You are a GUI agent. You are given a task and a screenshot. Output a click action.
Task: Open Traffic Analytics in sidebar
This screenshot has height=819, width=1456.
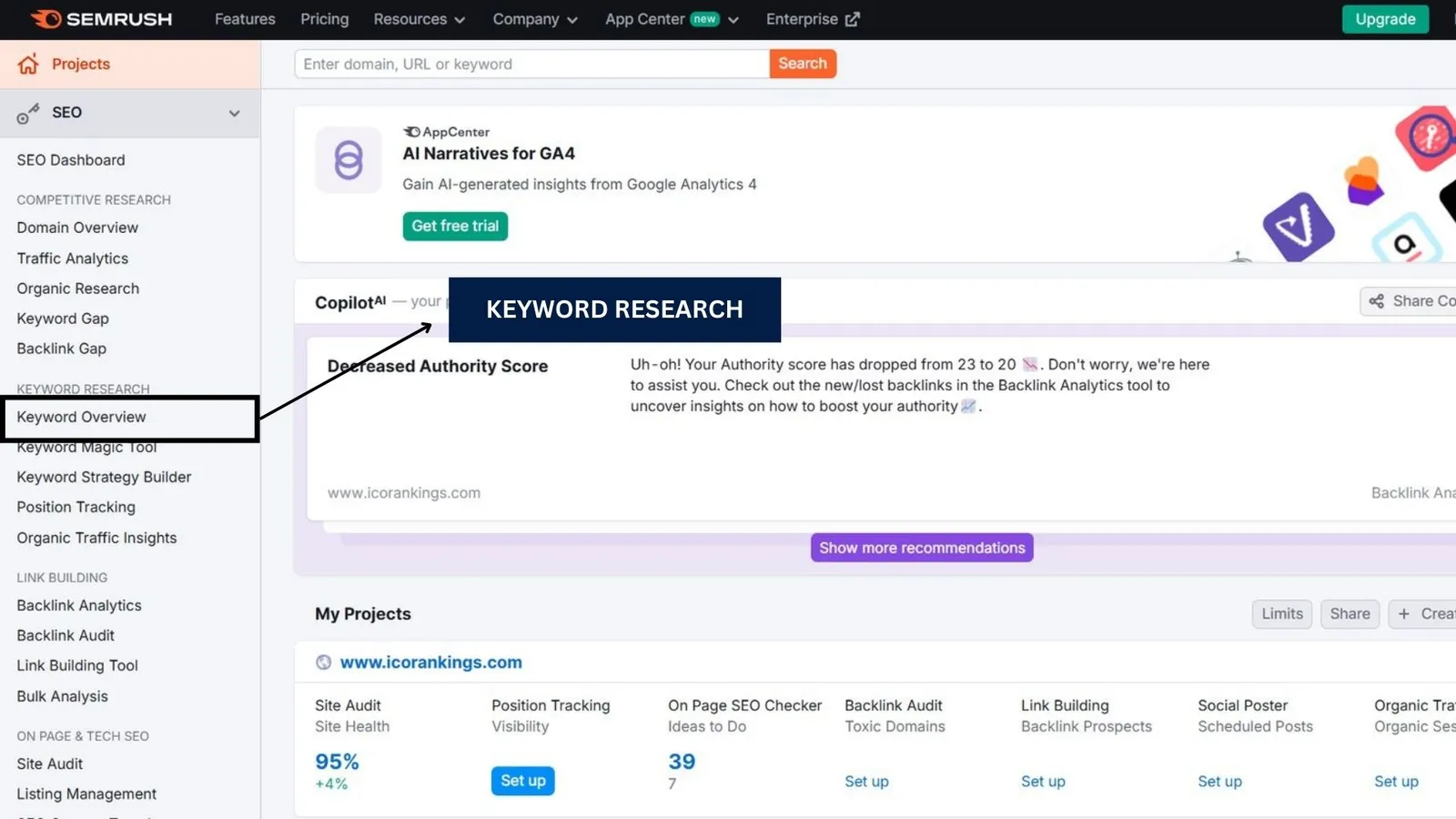(x=73, y=258)
